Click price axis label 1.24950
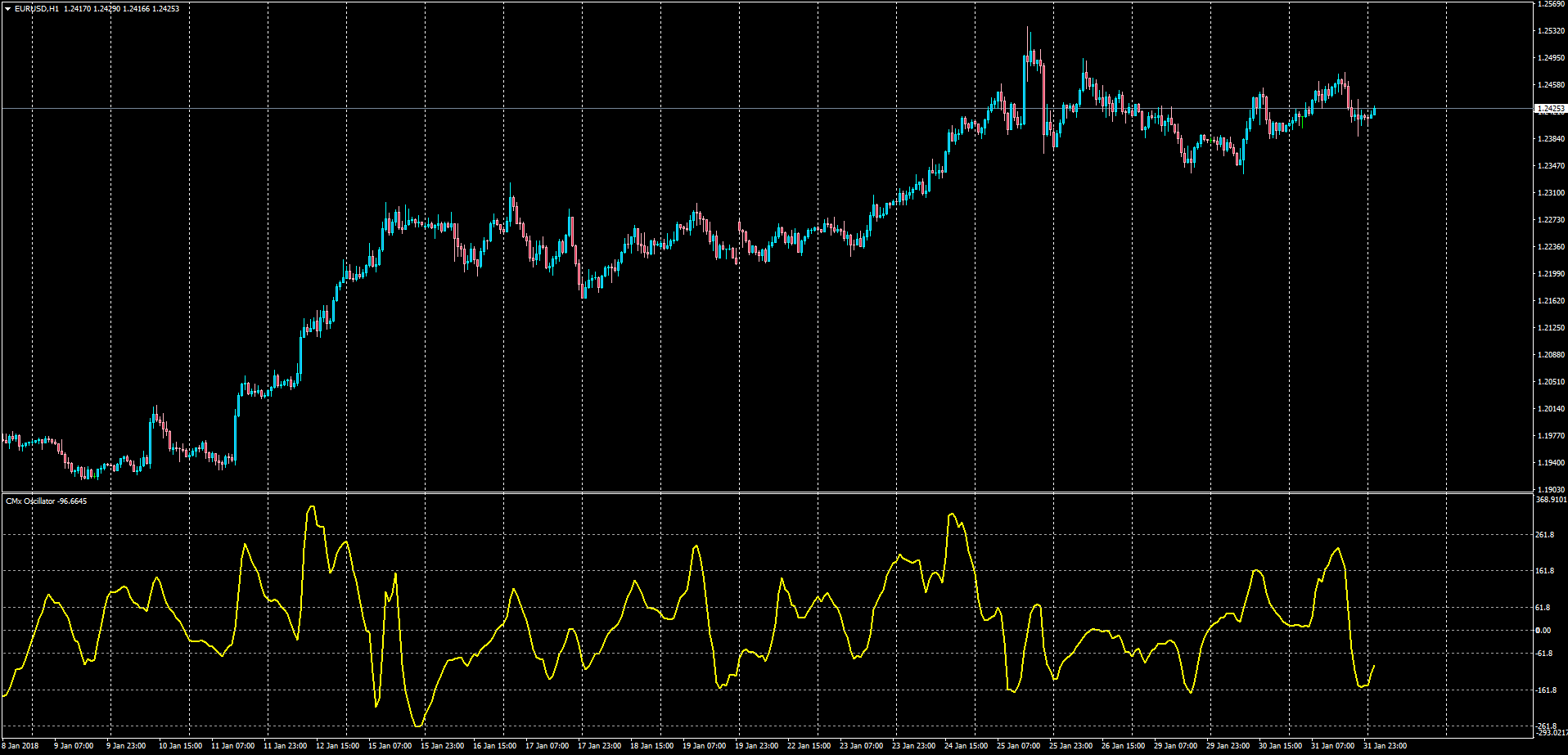The height and width of the screenshot is (755, 1568). coord(1551,58)
